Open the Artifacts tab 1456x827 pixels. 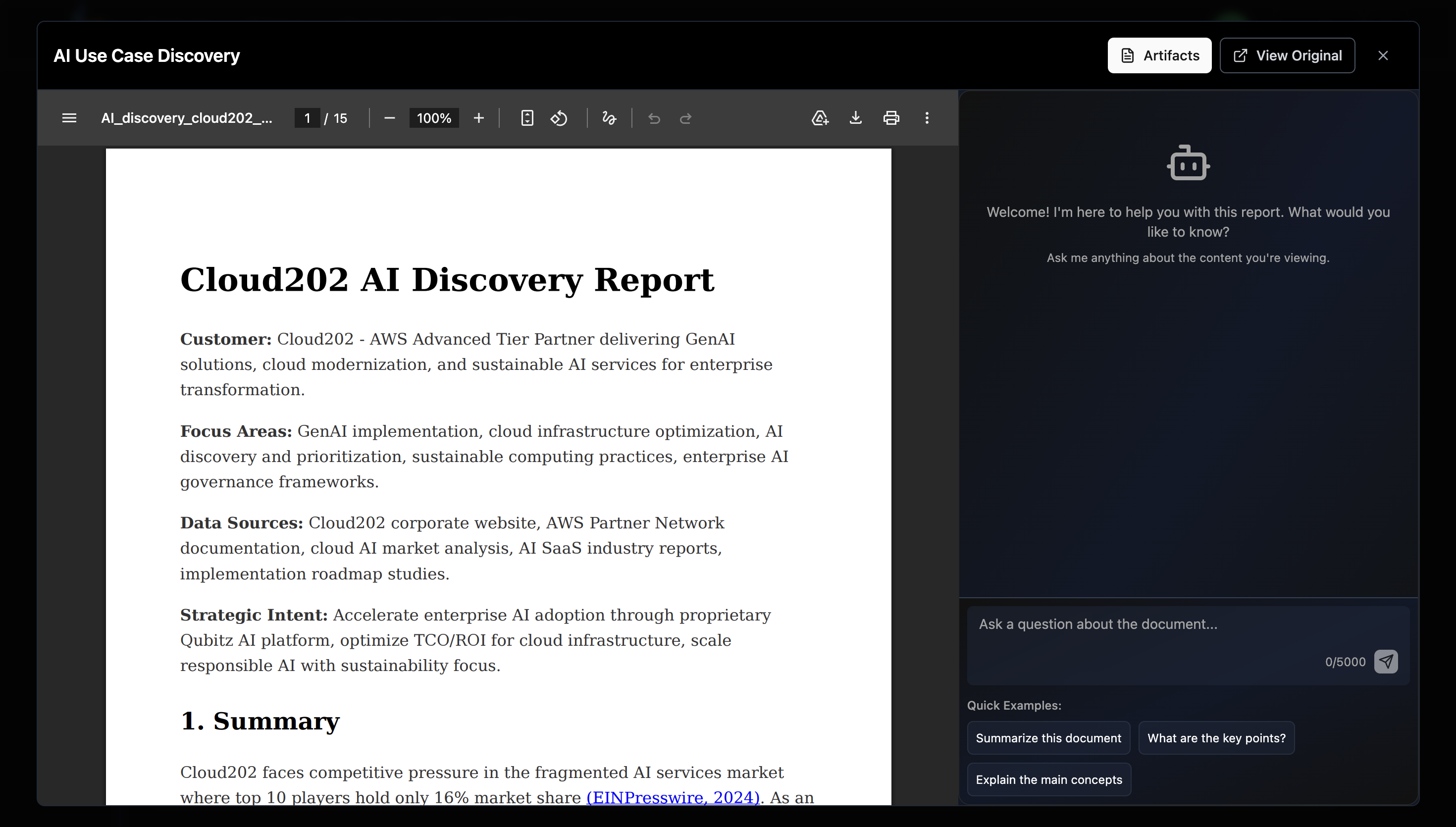pyautogui.click(x=1159, y=55)
